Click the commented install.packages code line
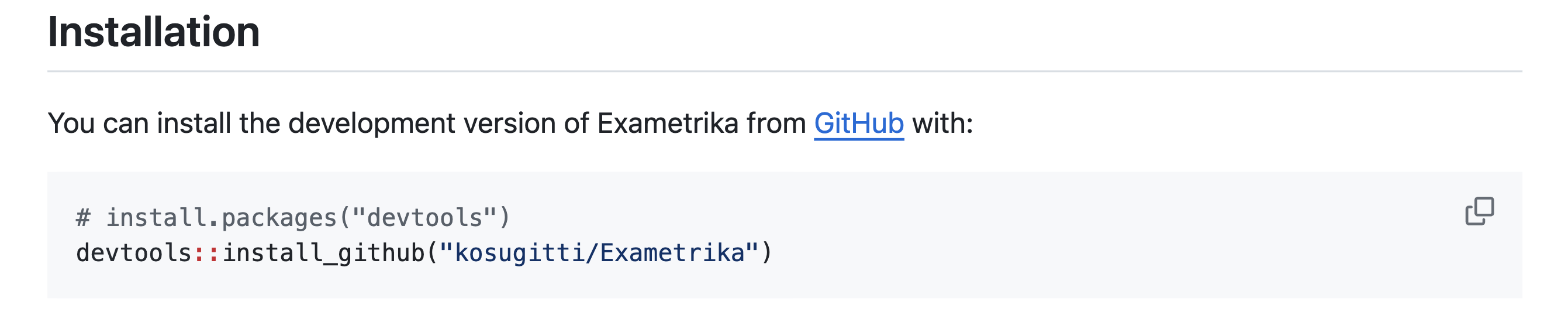The height and width of the screenshot is (315, 1568). [x=292, y=218]
